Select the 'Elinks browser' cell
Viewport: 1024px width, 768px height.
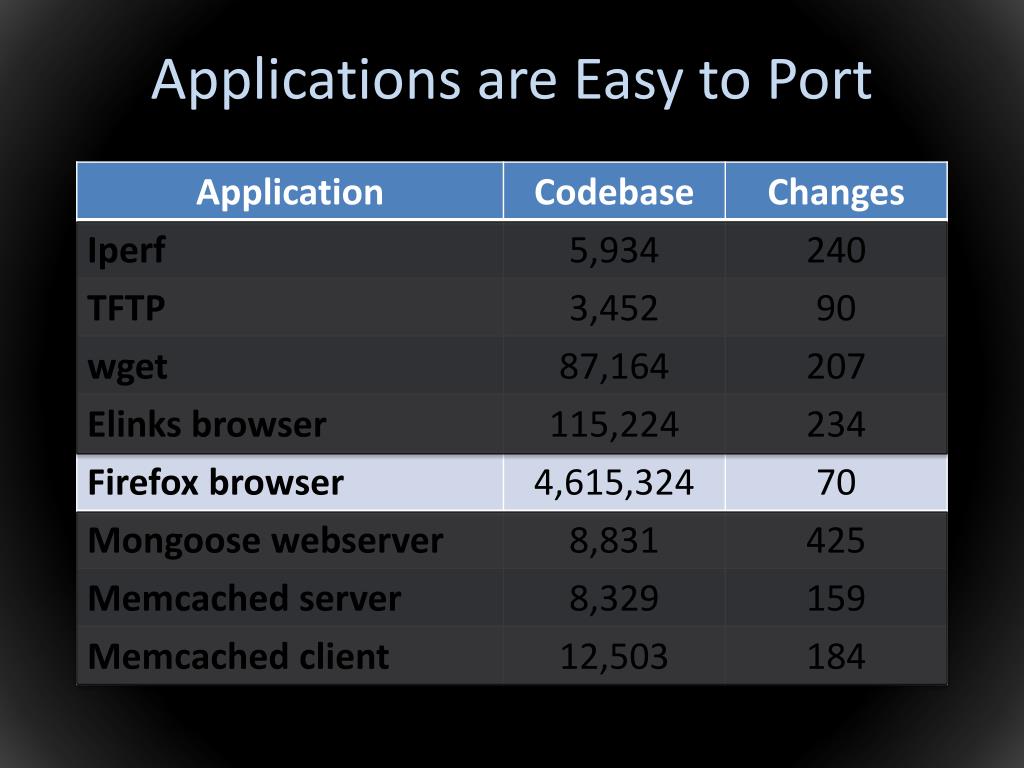point(290,424)
